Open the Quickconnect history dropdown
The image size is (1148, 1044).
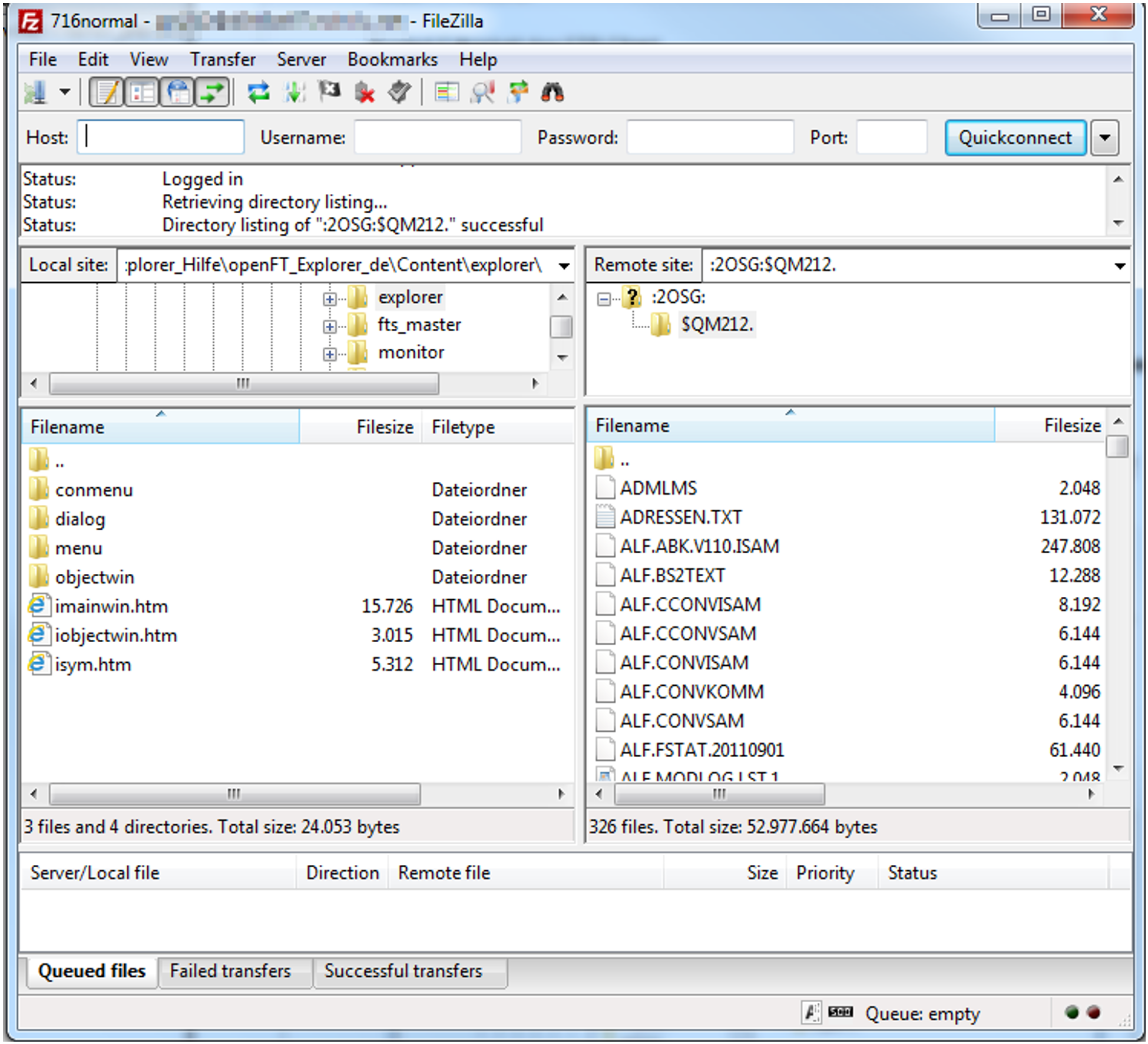coord(1104,138)
